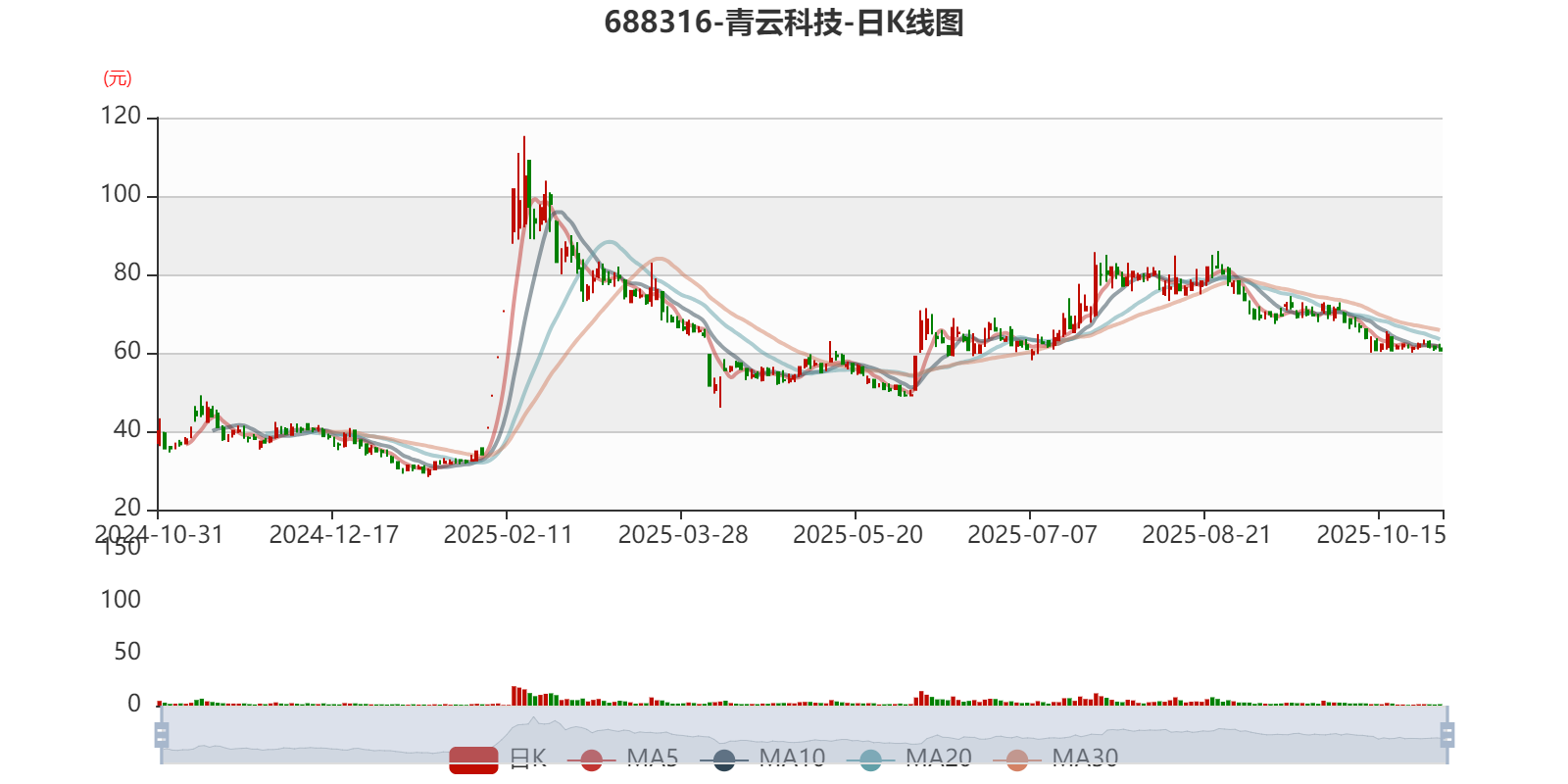Click the 2025-10-15 date label
This screenshot has width=1568, height=784.
[x=1381, y=534]
